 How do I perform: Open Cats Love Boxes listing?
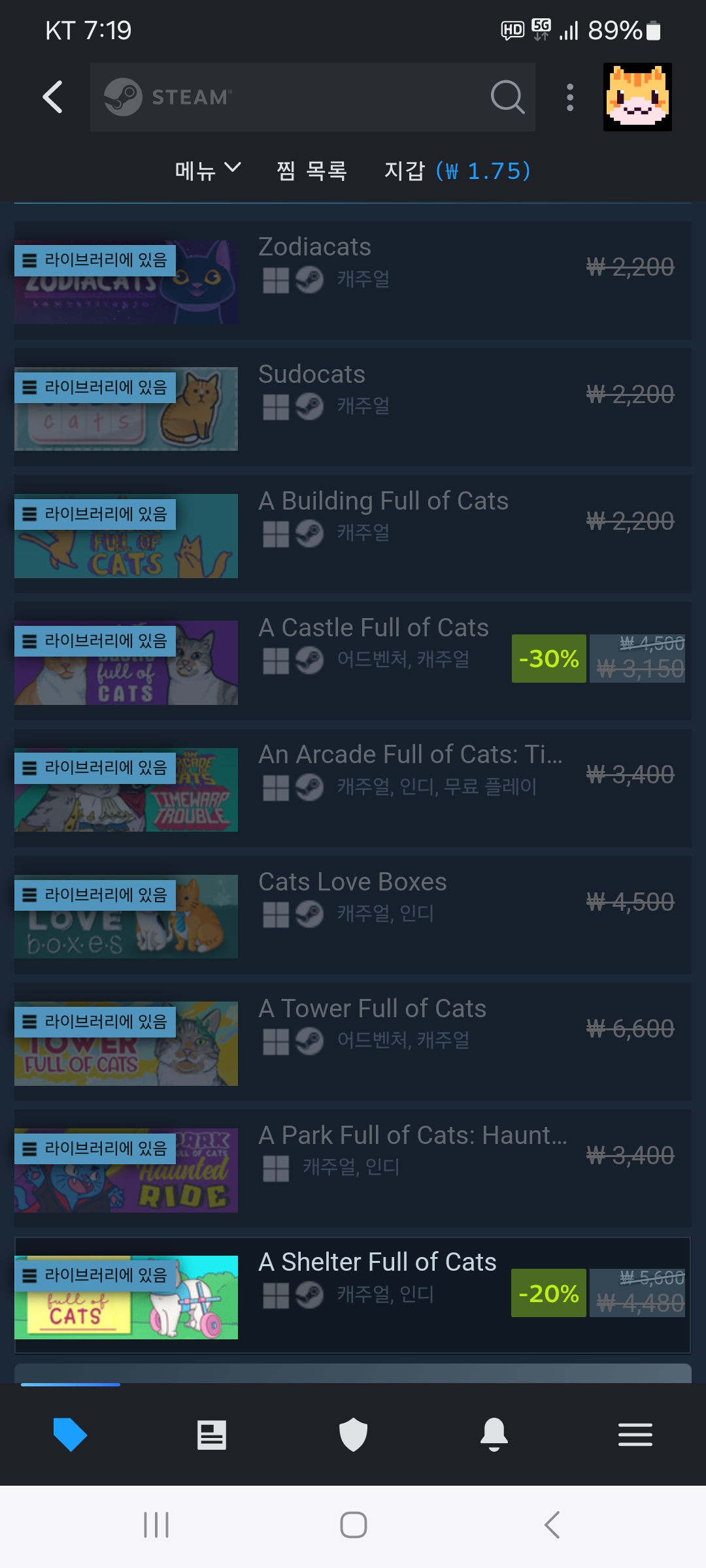click(353, 915)
